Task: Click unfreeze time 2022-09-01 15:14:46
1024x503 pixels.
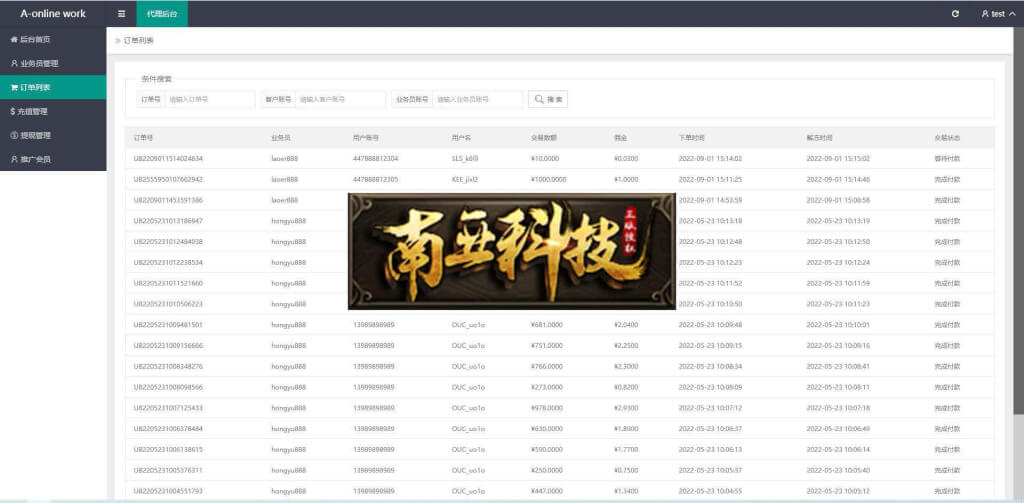Action: [x=838, y=179]
